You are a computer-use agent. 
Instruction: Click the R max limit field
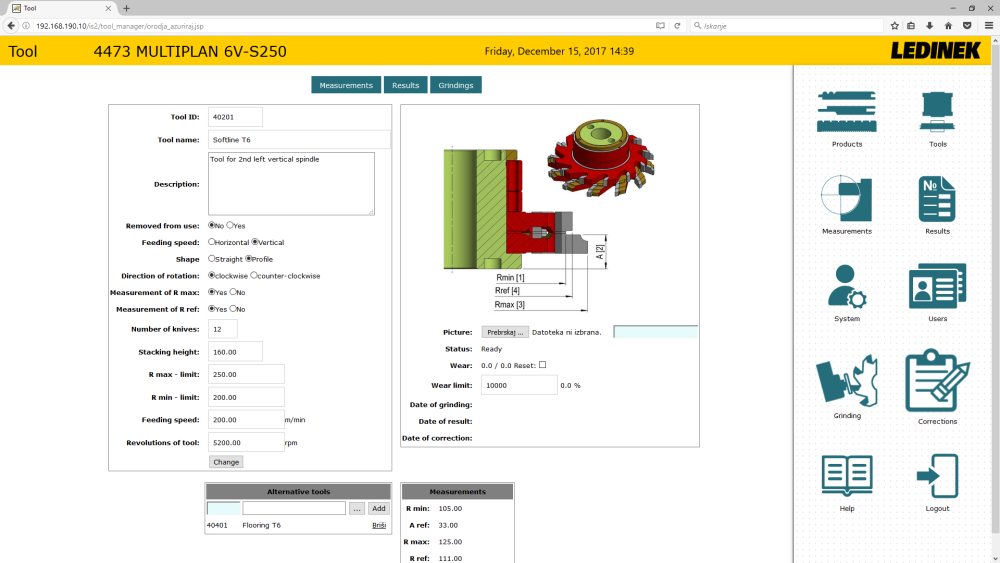[246, 374]
